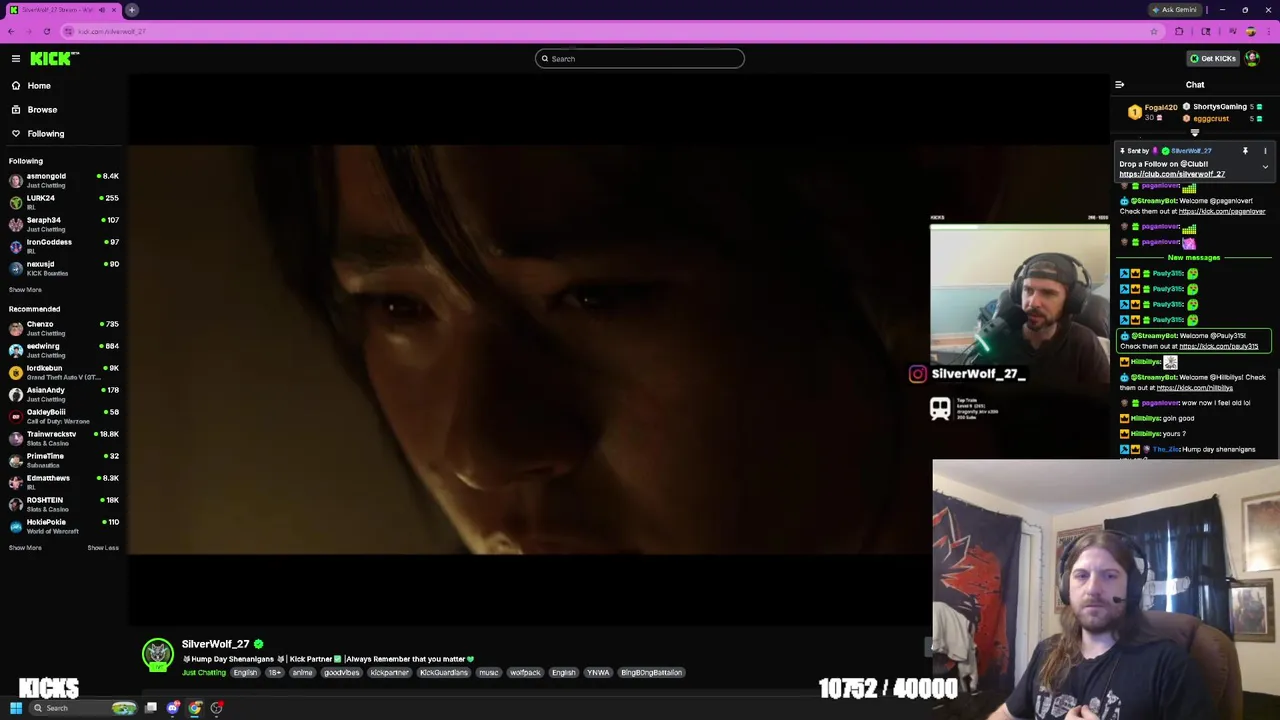Open LURK24 channel in Following list
Screen dimensions: 1280x720
pyautogui.click(x=64, y=202)
